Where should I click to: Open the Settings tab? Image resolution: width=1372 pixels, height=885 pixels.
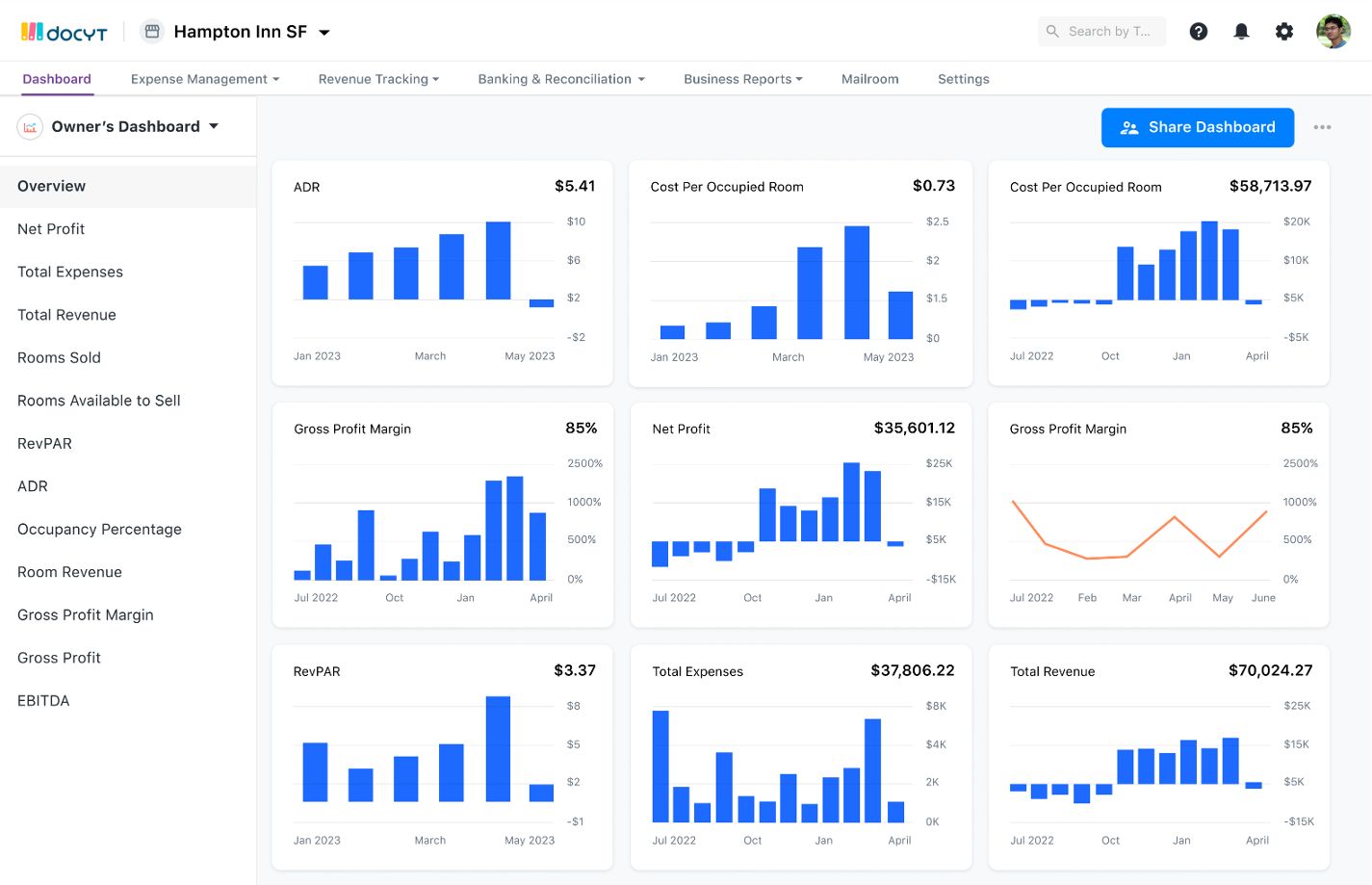[x=964, y=79]
